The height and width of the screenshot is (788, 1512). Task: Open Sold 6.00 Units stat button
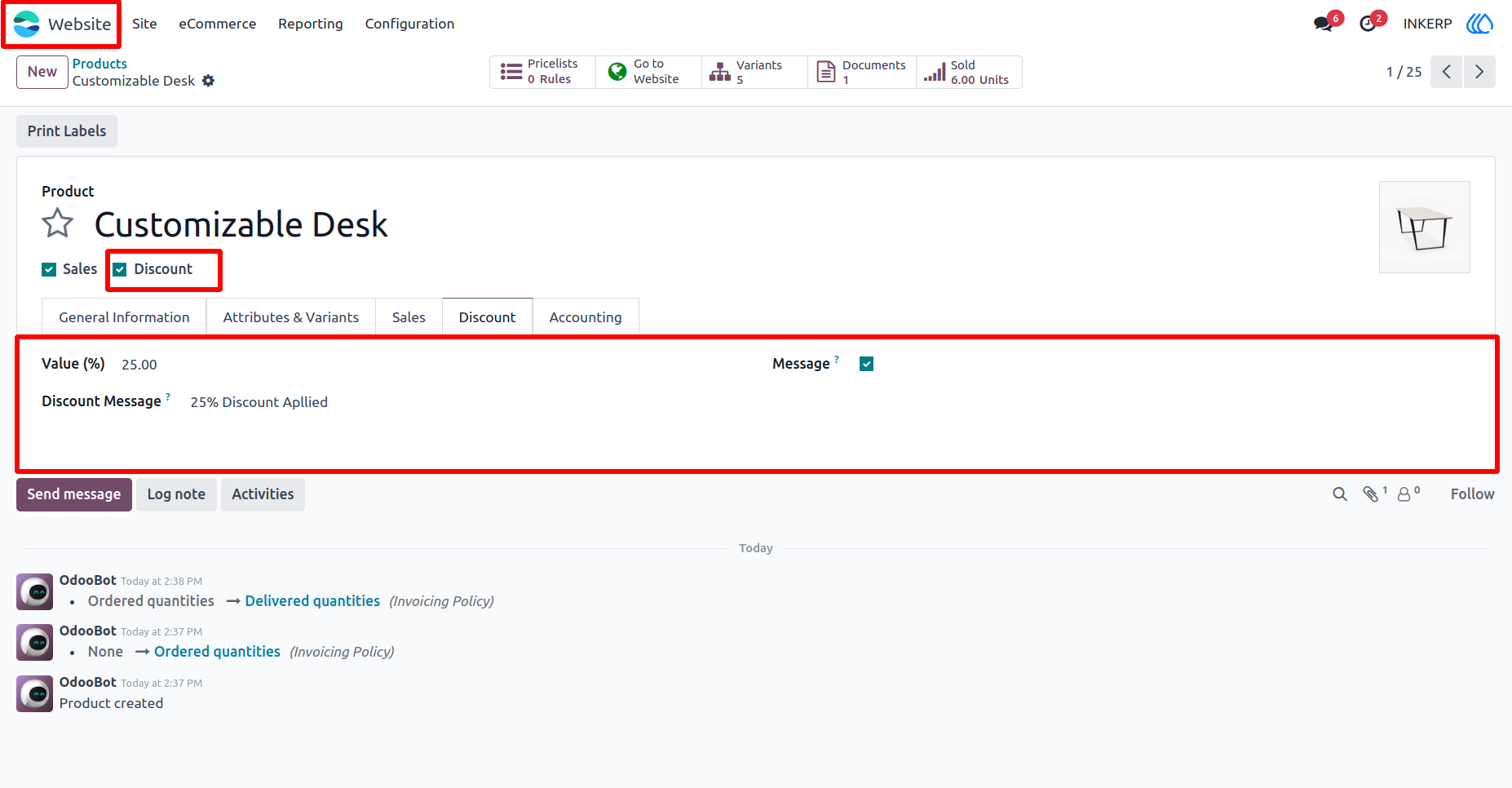tap(969, 72)
